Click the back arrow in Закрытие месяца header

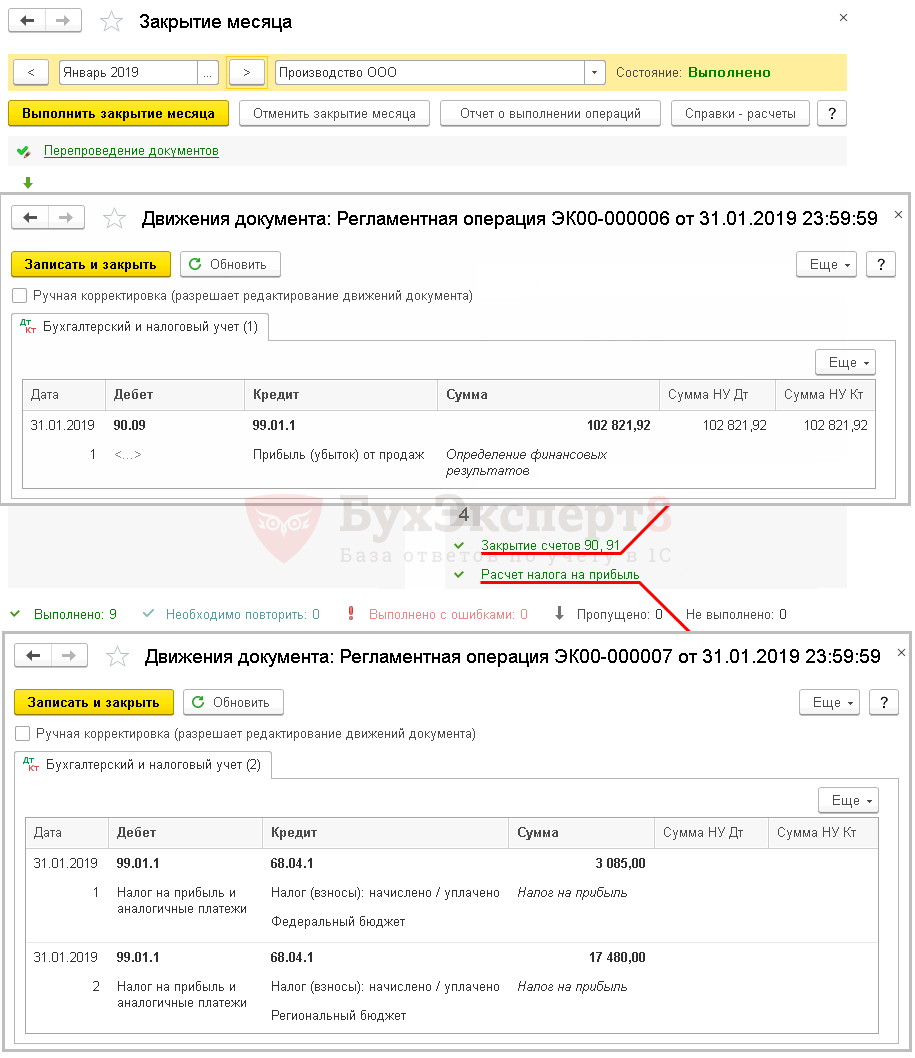28,21
